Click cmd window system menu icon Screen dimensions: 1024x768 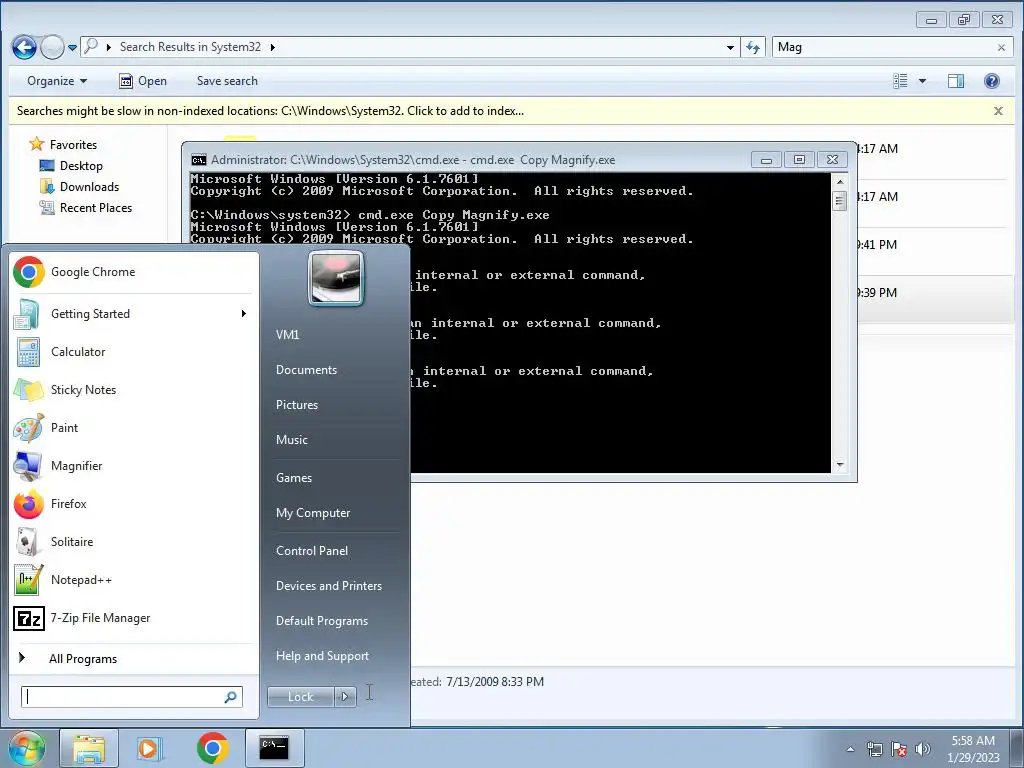pos(199,160)
